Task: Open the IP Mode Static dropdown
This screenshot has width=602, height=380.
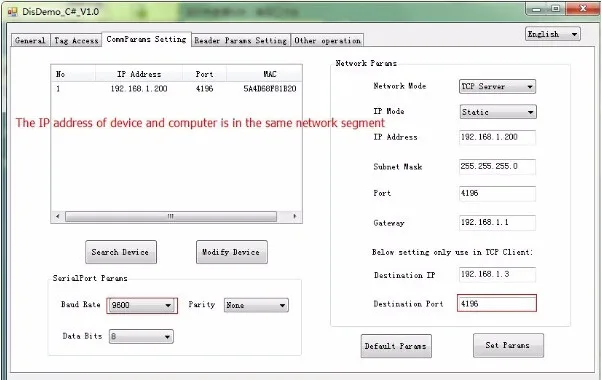Action: (x=498, y=112)
